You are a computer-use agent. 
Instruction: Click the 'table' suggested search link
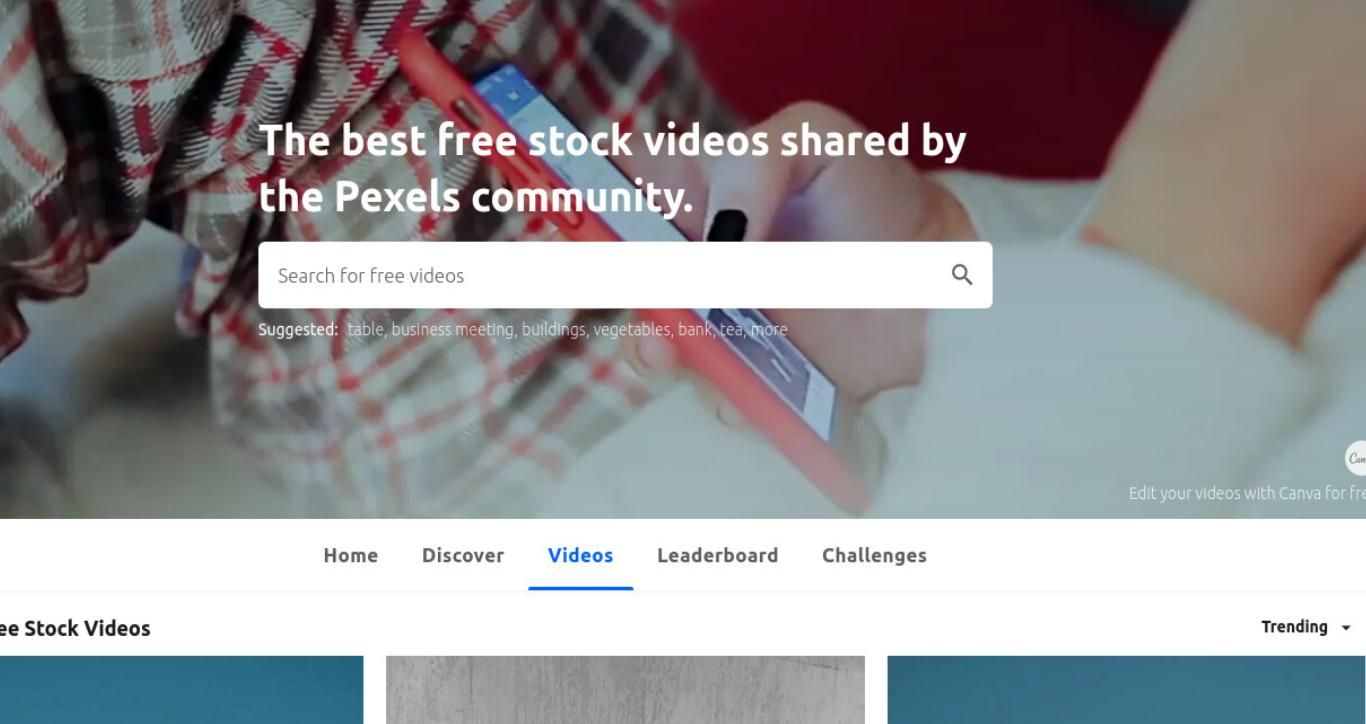coord(366,329)
